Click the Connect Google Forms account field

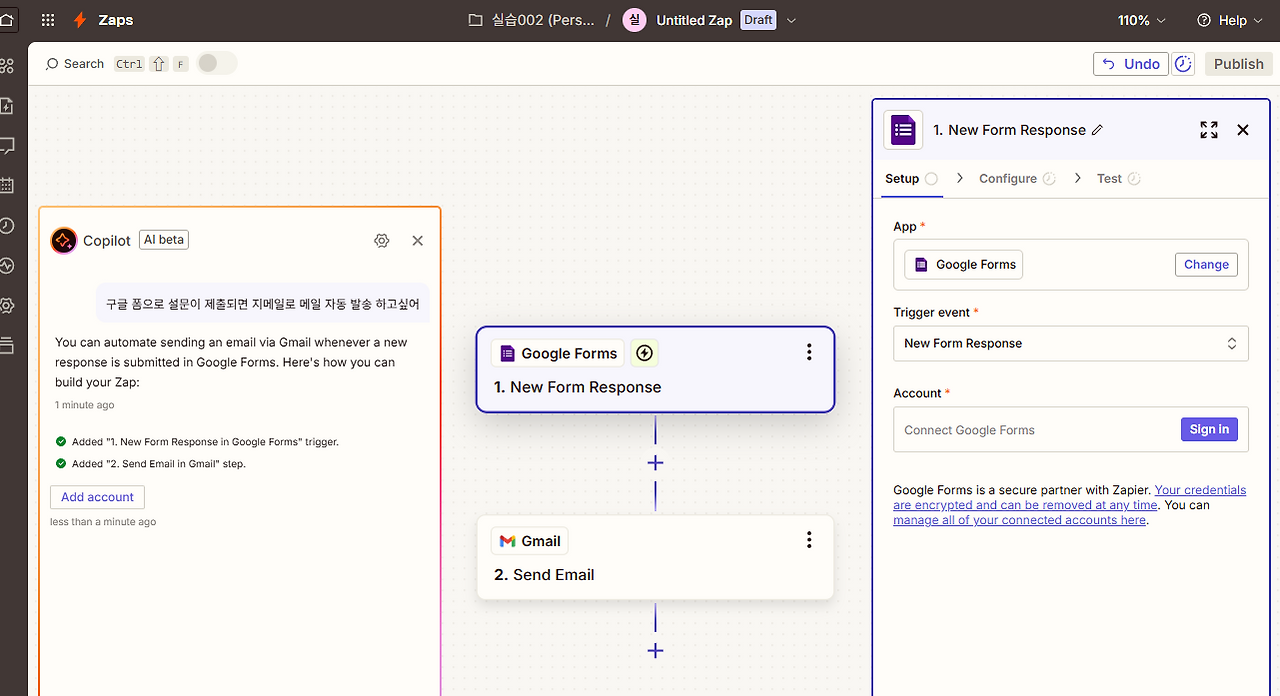pos(1071,430)
